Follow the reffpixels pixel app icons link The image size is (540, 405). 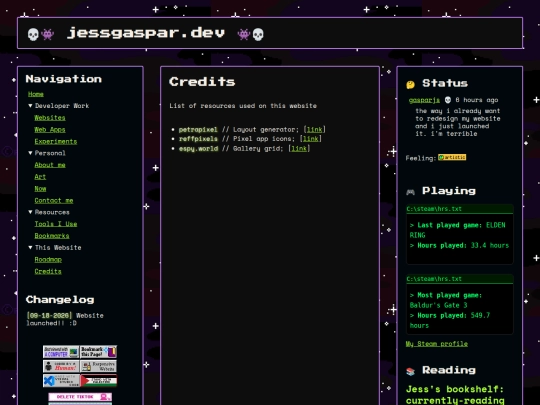(x=311, y=139)
